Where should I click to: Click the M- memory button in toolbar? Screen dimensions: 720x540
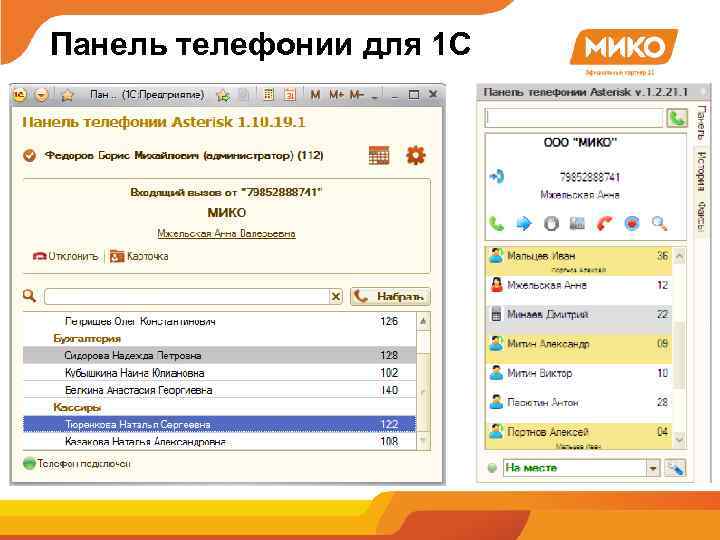click(x=357, y=95)
